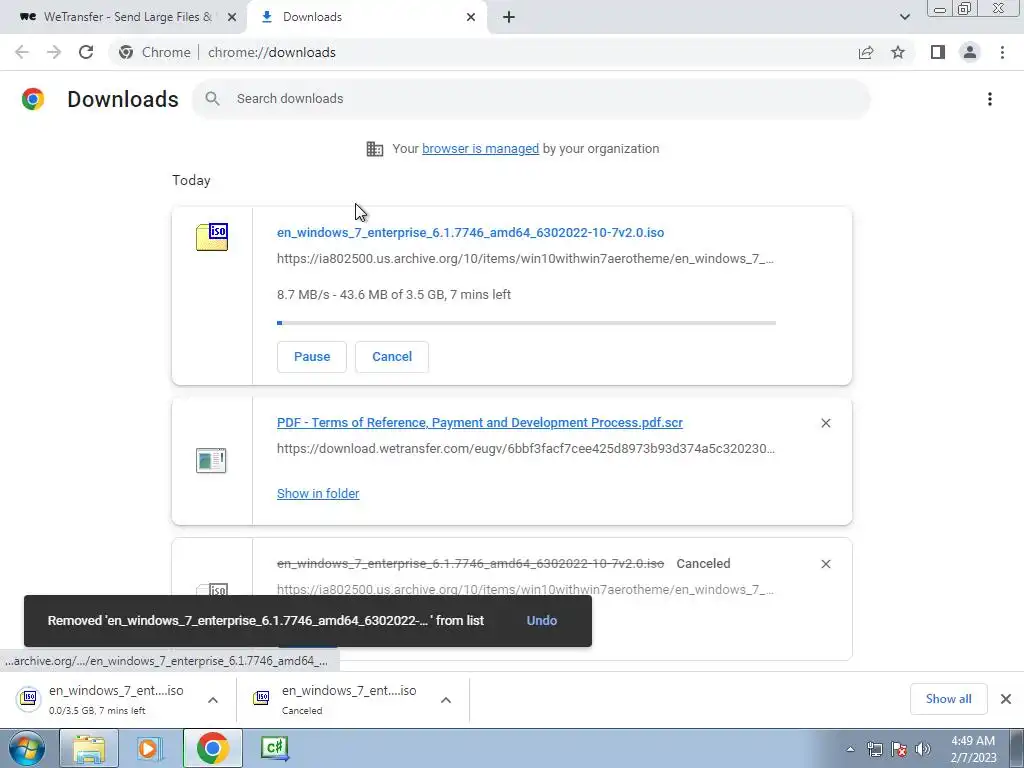The height and width of the screenshot is (768, 1024).
Task: Bookmark this tab with the star icon
Action: click(x=898, y=52)
